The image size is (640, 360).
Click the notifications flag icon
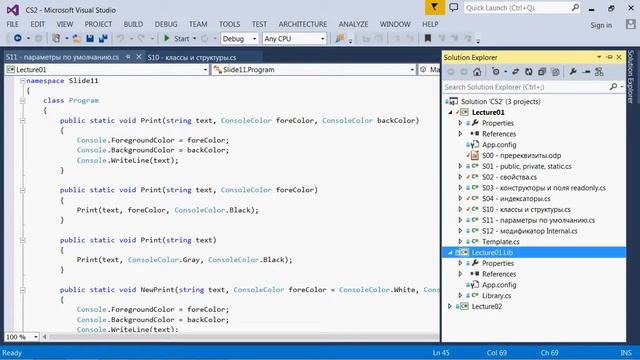pos(434,7)
